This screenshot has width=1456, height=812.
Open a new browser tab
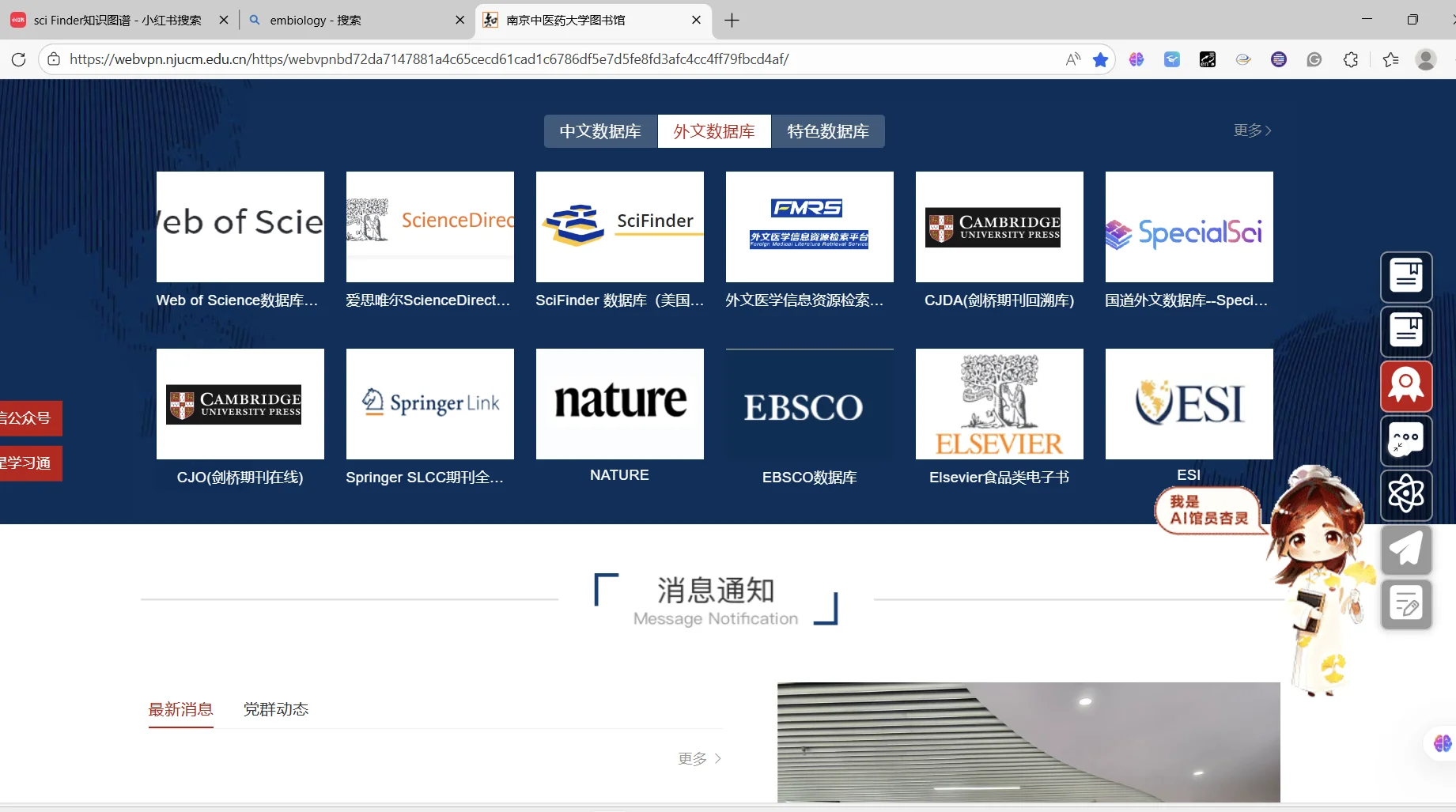point(732,21)
